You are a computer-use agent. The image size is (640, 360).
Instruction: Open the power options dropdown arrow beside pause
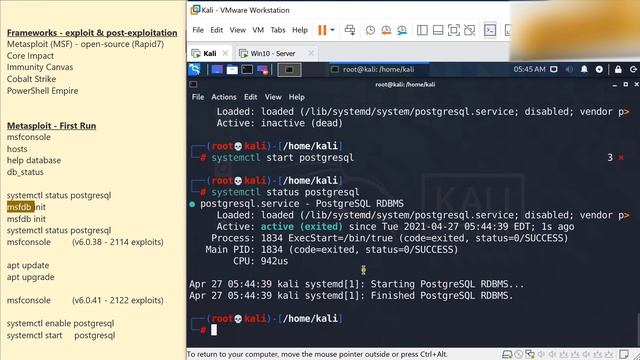click(x=332, y=30)
